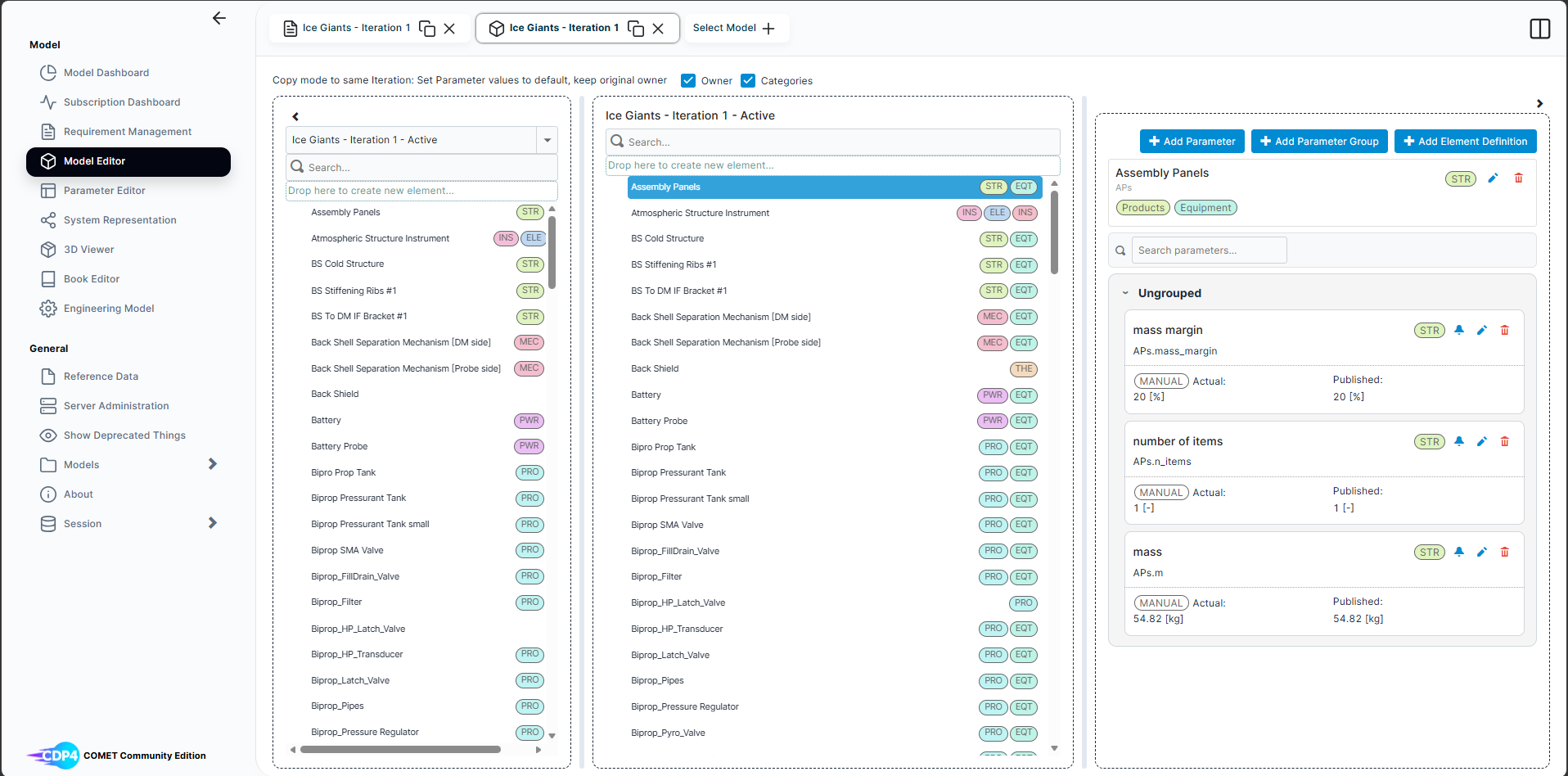Click Add Element Definition button
This screenshot has width=1568, height=776.
click(x=1465, y=141)
